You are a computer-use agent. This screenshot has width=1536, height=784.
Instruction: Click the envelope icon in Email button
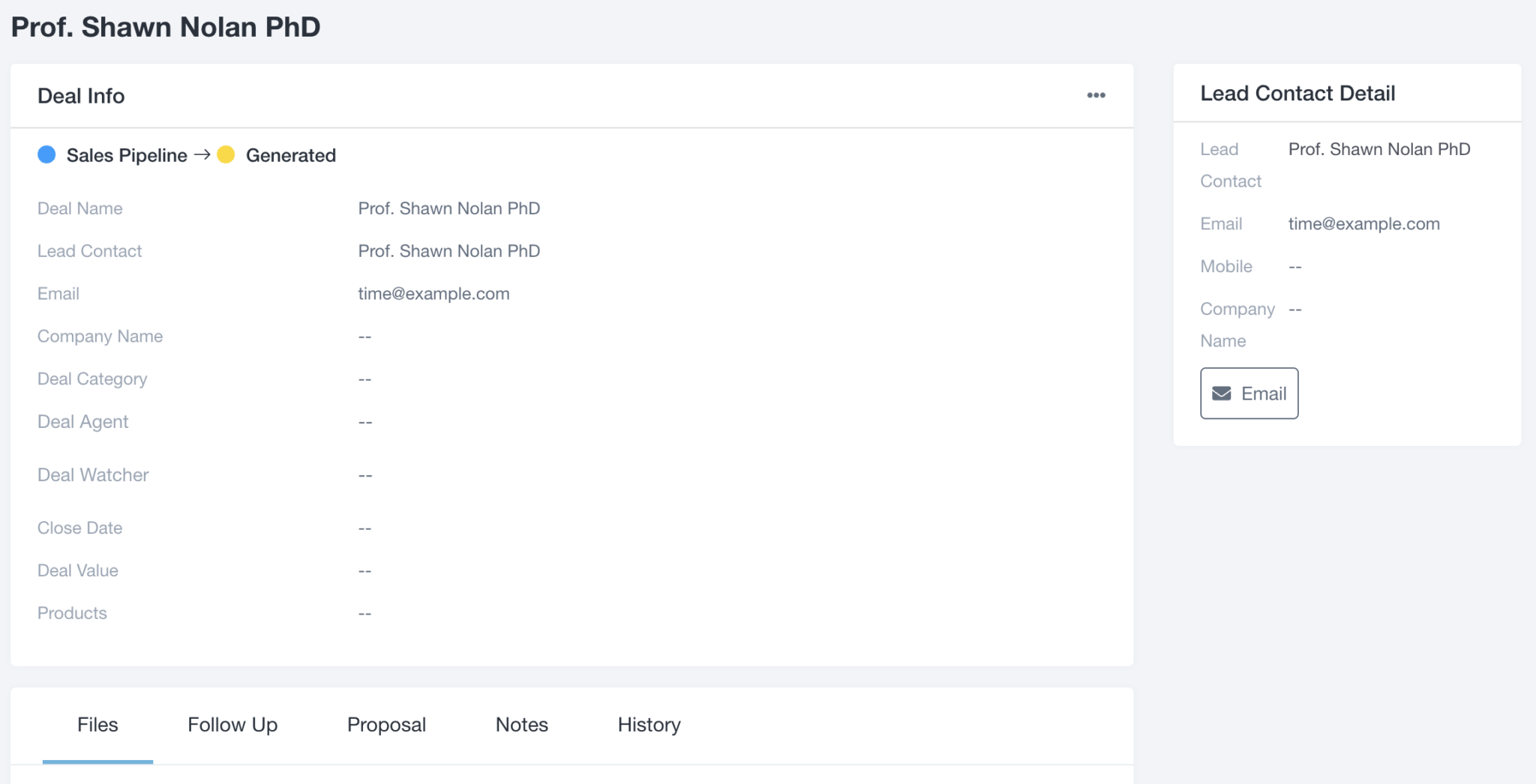[1222, 393]
